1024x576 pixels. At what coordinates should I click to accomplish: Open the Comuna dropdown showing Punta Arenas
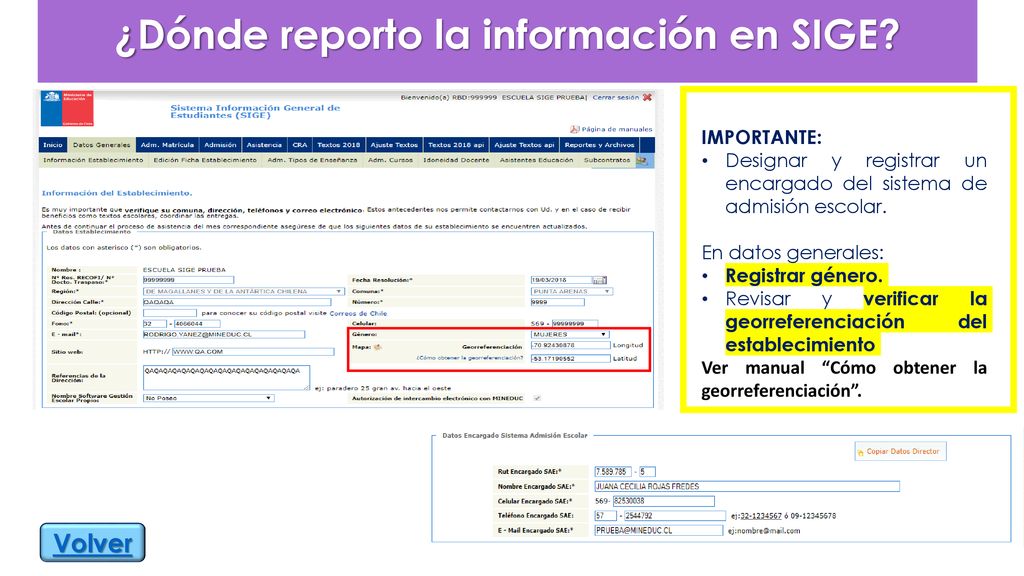(x=571, y=291)
